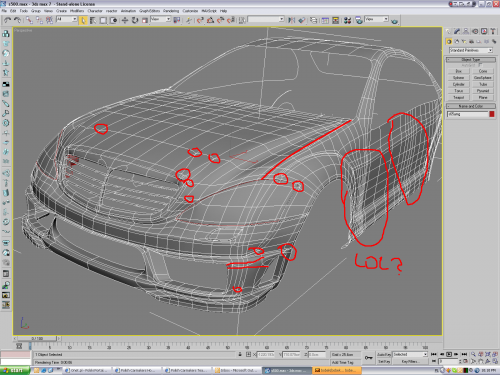Viewport: 500px width, 375px height.
Task: Toggle the Angle Snap icon
Action: [x=210, y=20]
